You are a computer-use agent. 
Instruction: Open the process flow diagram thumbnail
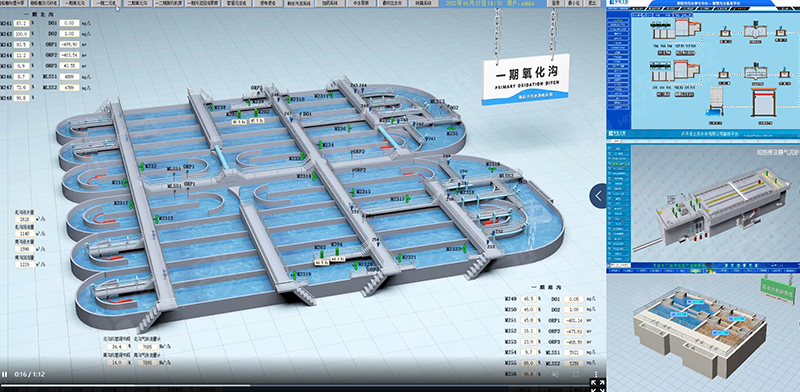click(703, 71)
